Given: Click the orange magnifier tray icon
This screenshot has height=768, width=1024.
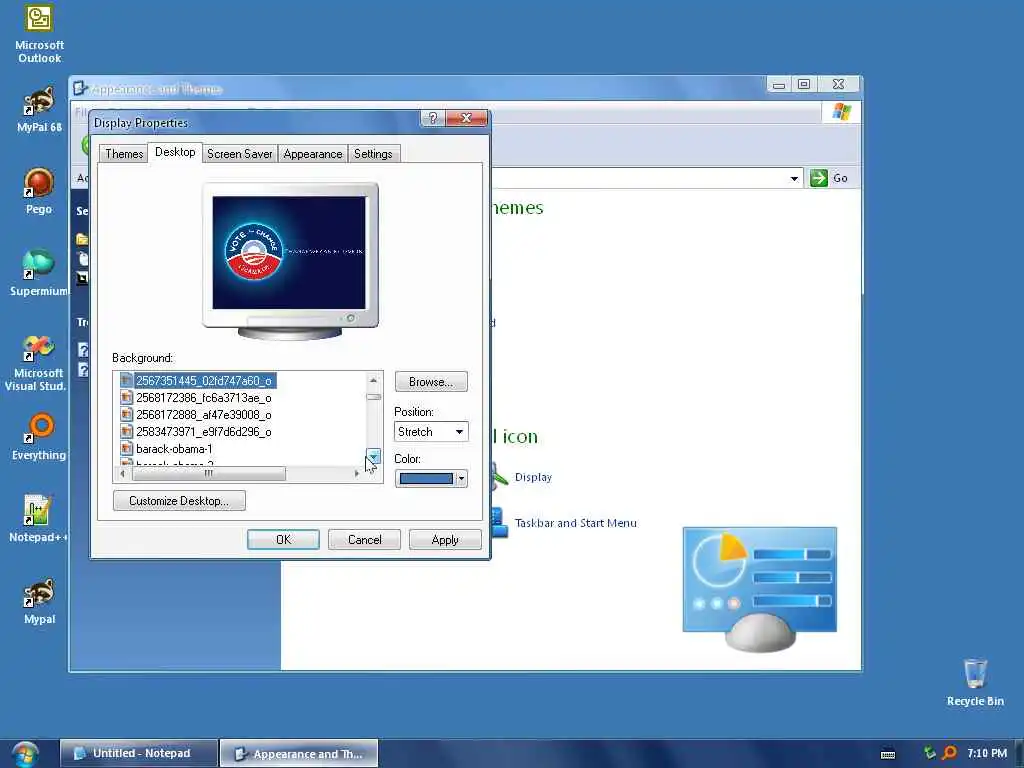Looking at the screenshot, I should [x=949, y=753].
